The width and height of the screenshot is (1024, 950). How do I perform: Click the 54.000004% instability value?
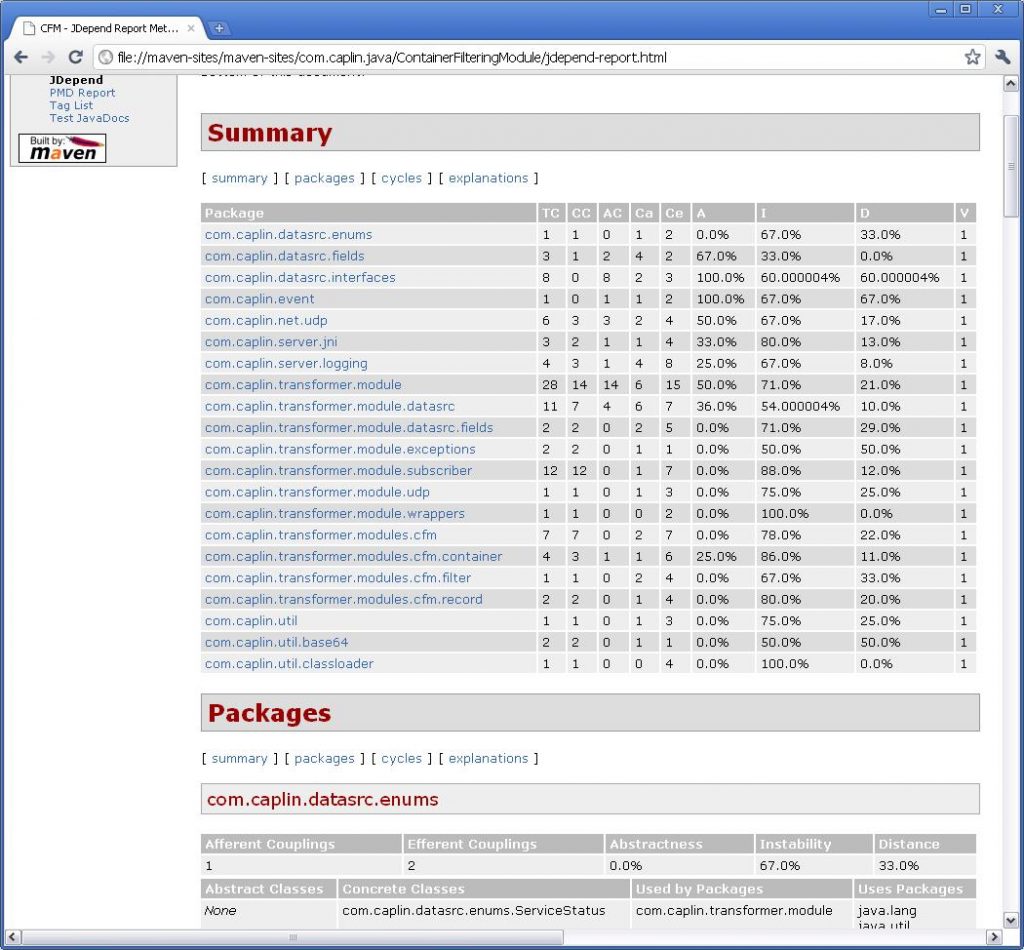point(800,406)
